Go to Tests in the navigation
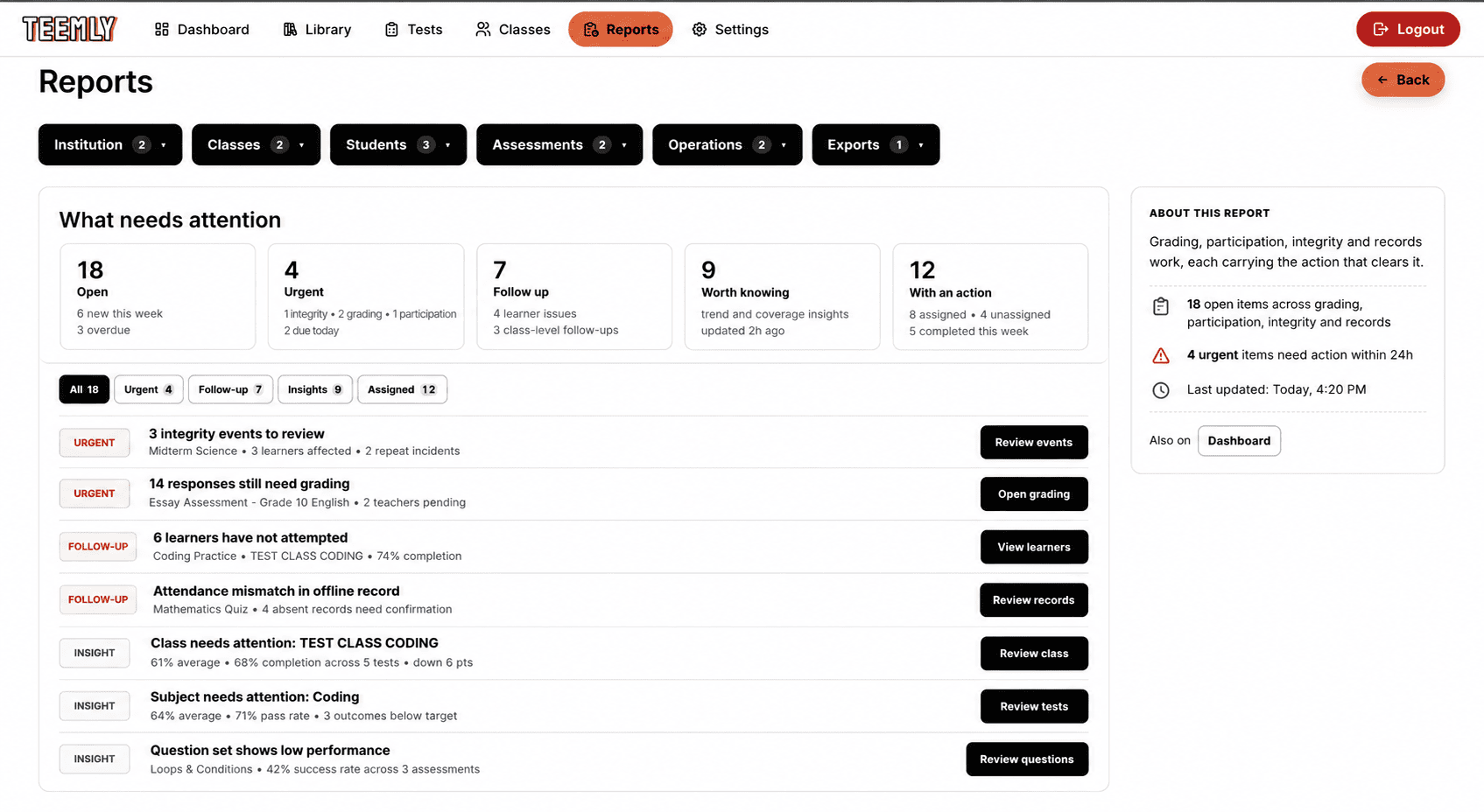The width and height of the screenshot is (1484, 812). (414, 30)
